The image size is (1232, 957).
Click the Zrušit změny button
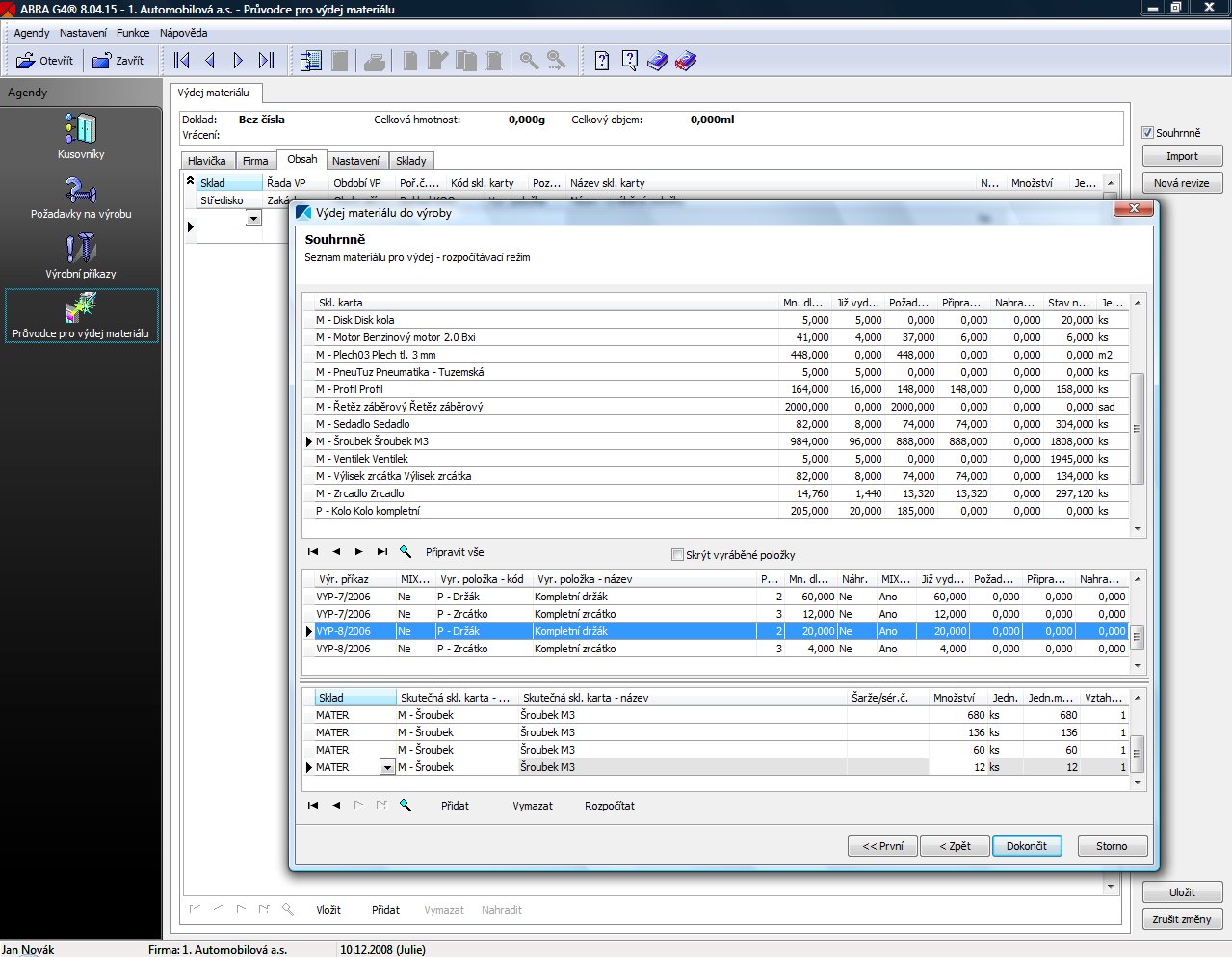pyautogui.click(x=1182, y=919)
